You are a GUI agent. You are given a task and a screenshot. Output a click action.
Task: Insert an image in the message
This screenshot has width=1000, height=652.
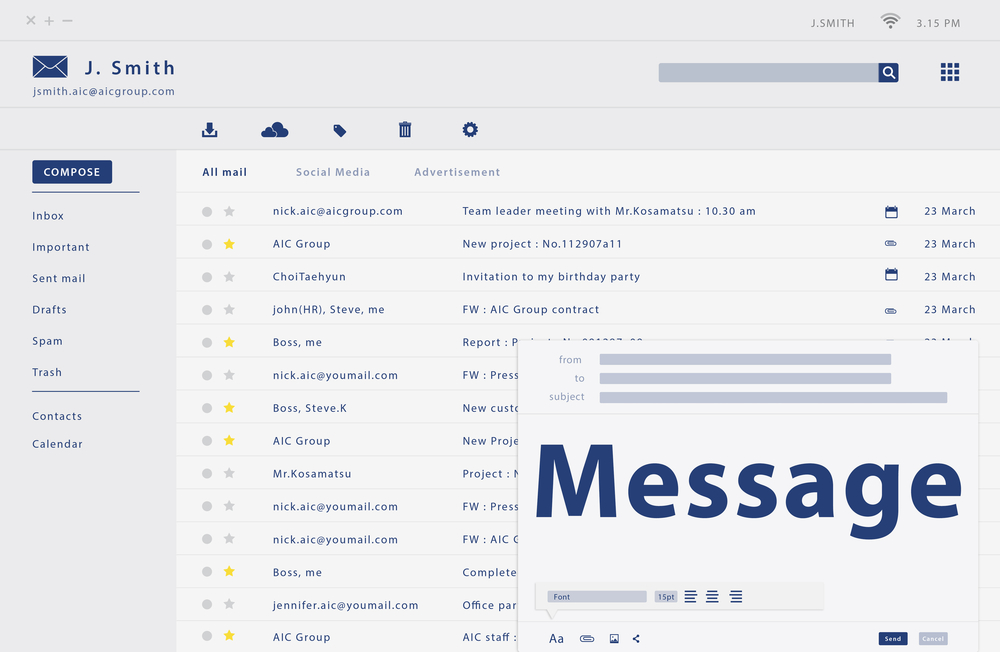point(612,638)
